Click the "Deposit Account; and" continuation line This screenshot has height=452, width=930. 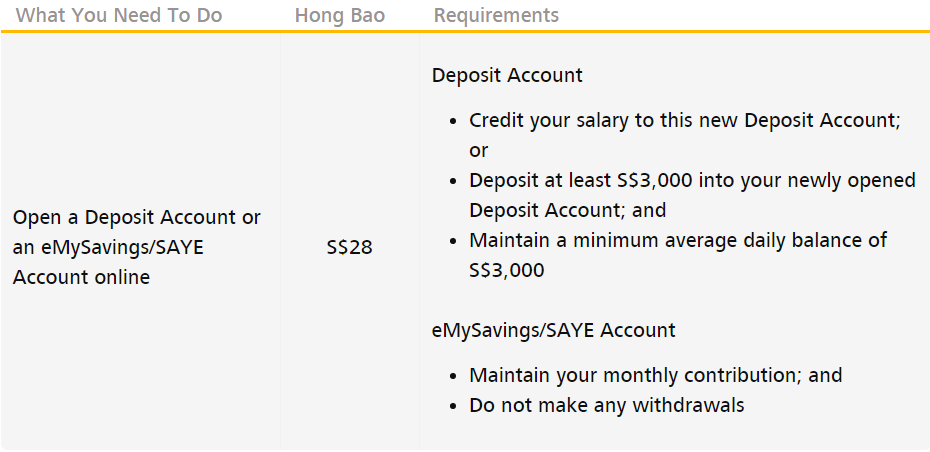(x=568, y=210)
